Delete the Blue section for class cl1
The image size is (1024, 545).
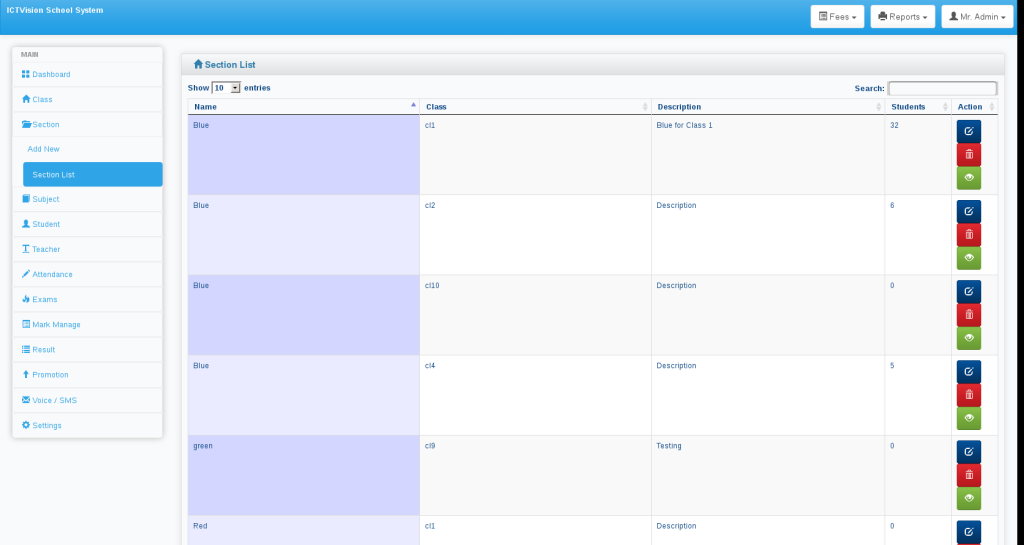click(968, 155)
